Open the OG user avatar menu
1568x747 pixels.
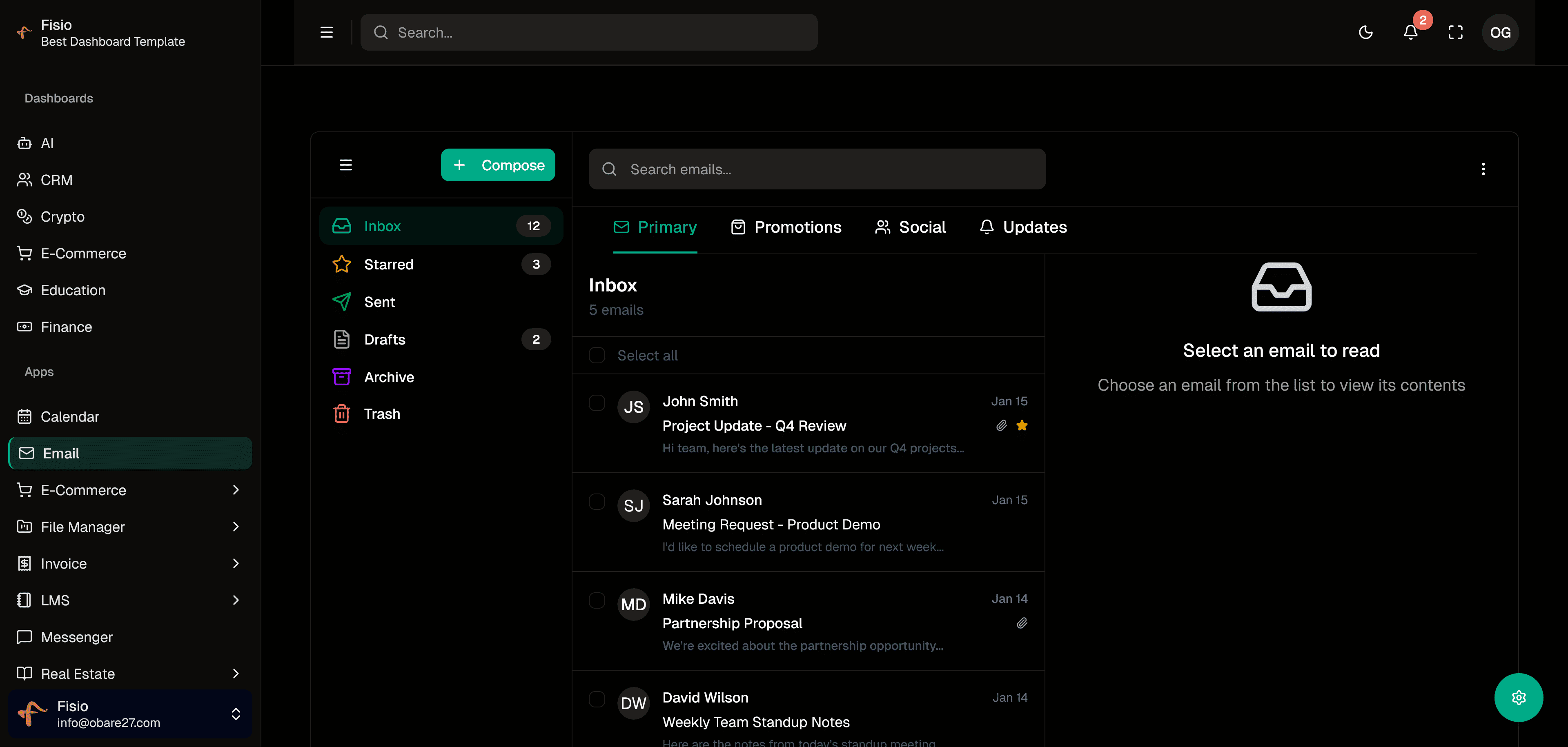pyautogui.click(x=1500, y=32)
